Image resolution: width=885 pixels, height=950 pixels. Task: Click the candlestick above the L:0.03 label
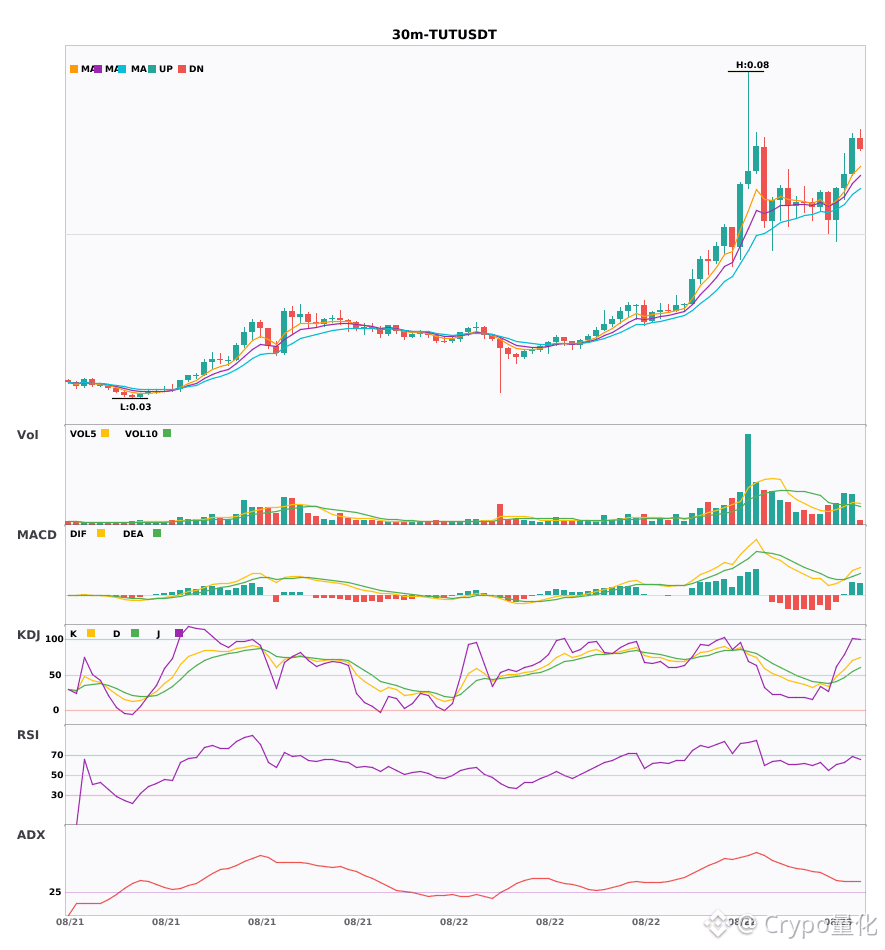point(132,396)
